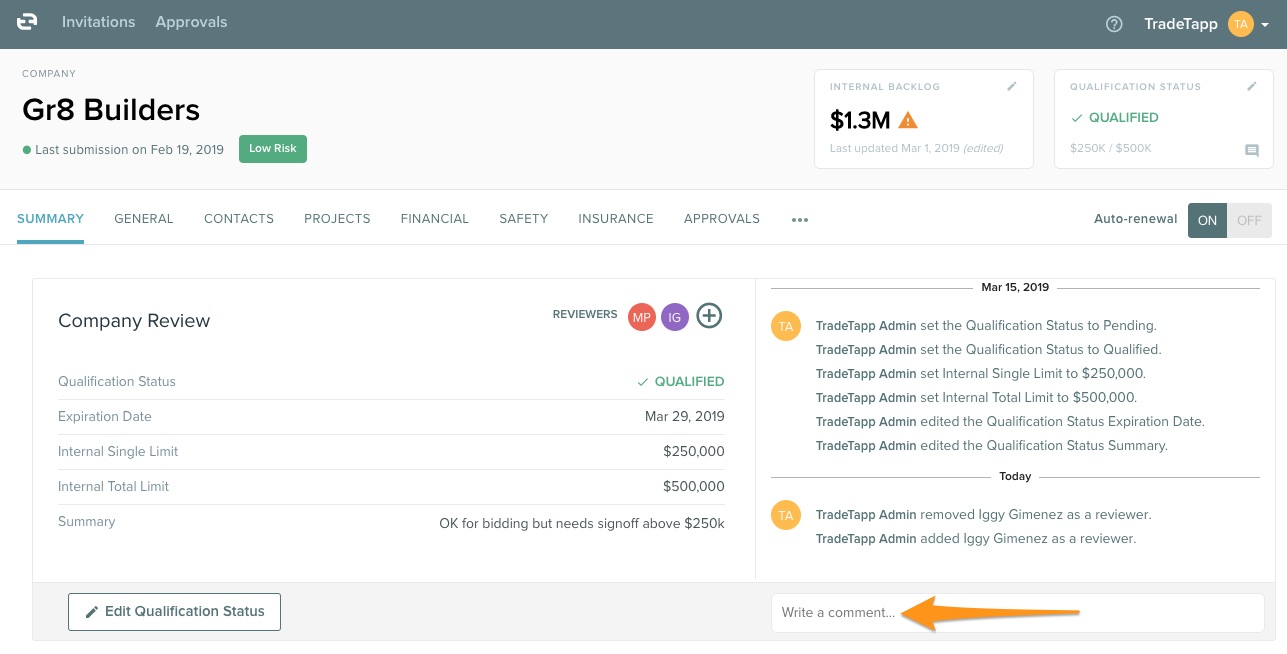
Task: Click the pencil icon on Internal Backlog
Action: point(1011,87)
